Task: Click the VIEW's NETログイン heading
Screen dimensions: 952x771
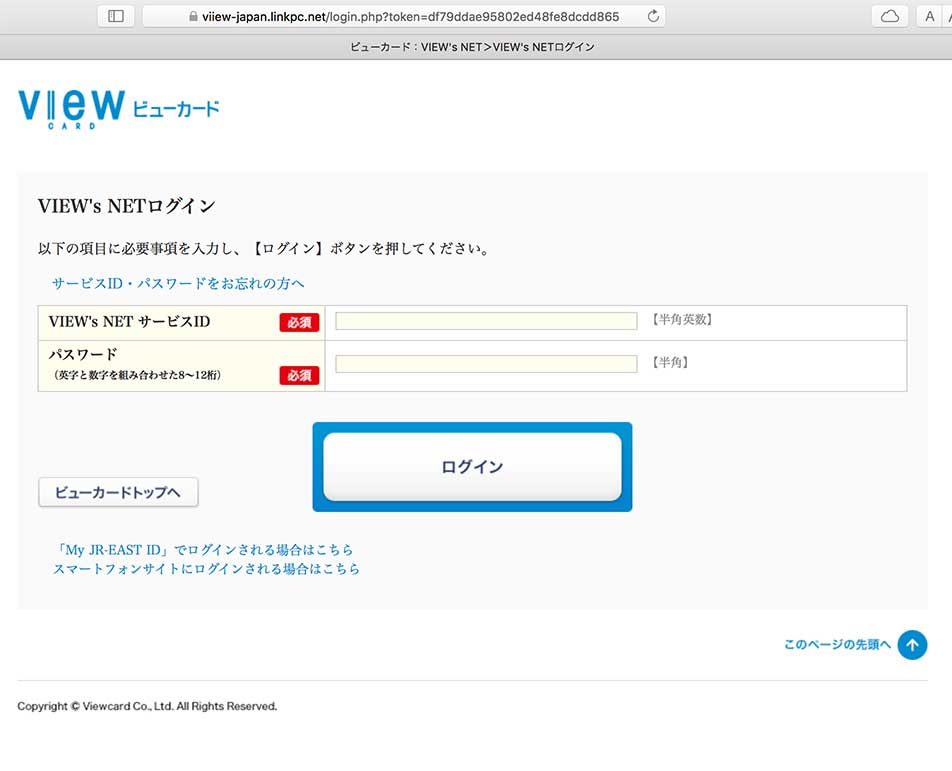Action: tap(126, 206)
